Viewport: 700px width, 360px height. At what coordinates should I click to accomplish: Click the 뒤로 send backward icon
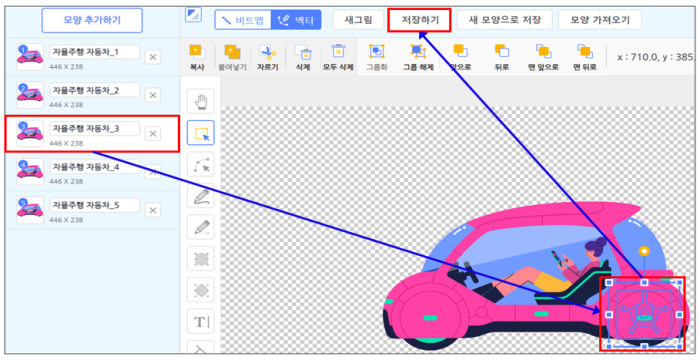pyautogui.click(x=502, y=51)
